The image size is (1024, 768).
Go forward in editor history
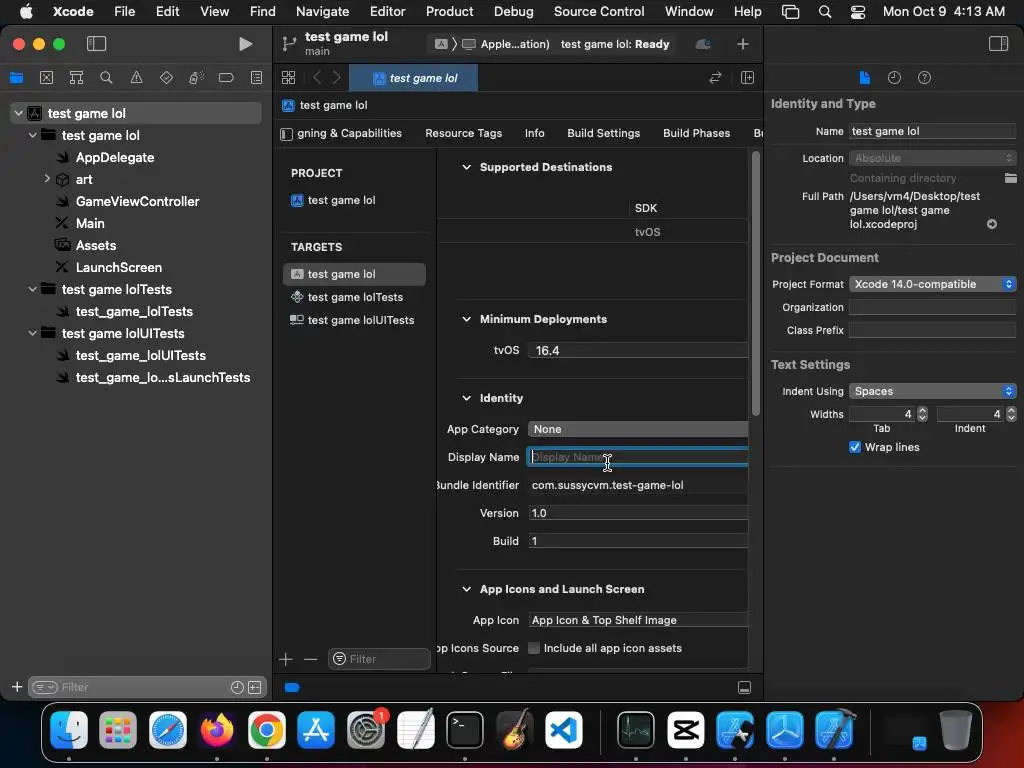[x=336, y=78]
